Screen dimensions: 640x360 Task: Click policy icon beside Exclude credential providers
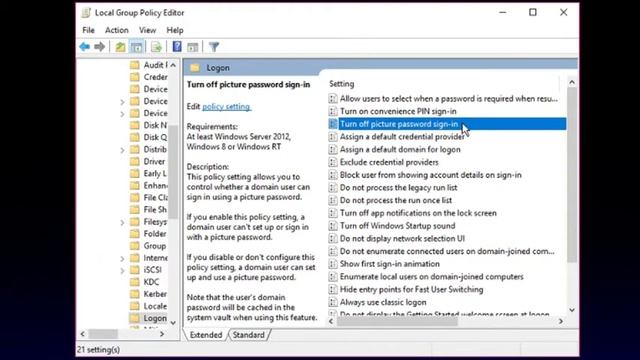coord(333,162)
